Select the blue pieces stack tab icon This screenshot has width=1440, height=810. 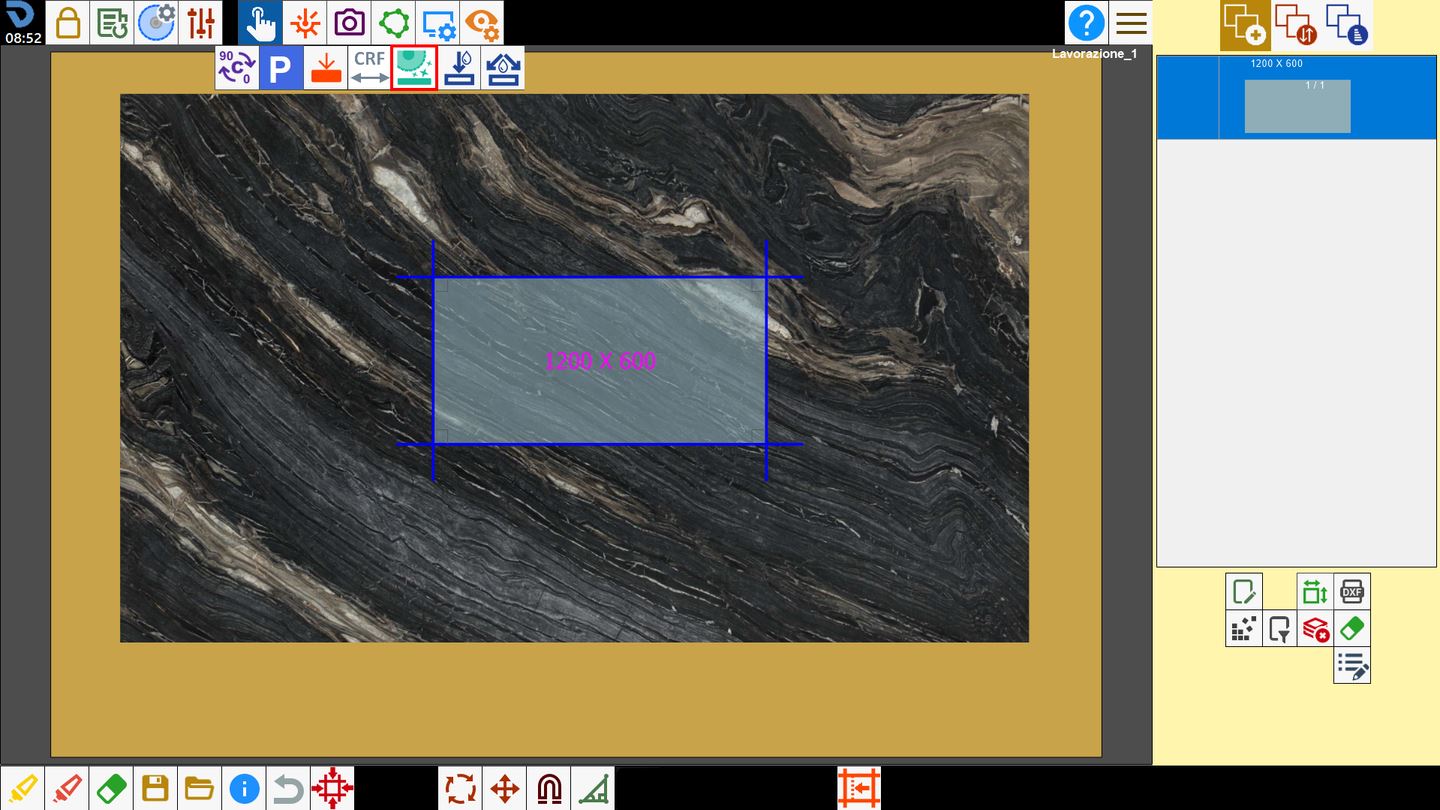click(1346, 25)
